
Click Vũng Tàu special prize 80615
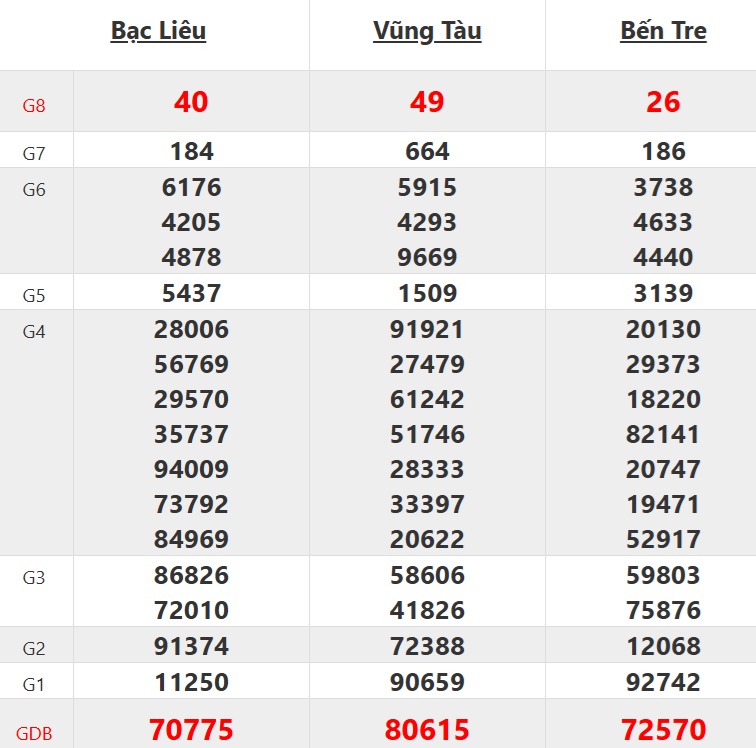[427, 729]
